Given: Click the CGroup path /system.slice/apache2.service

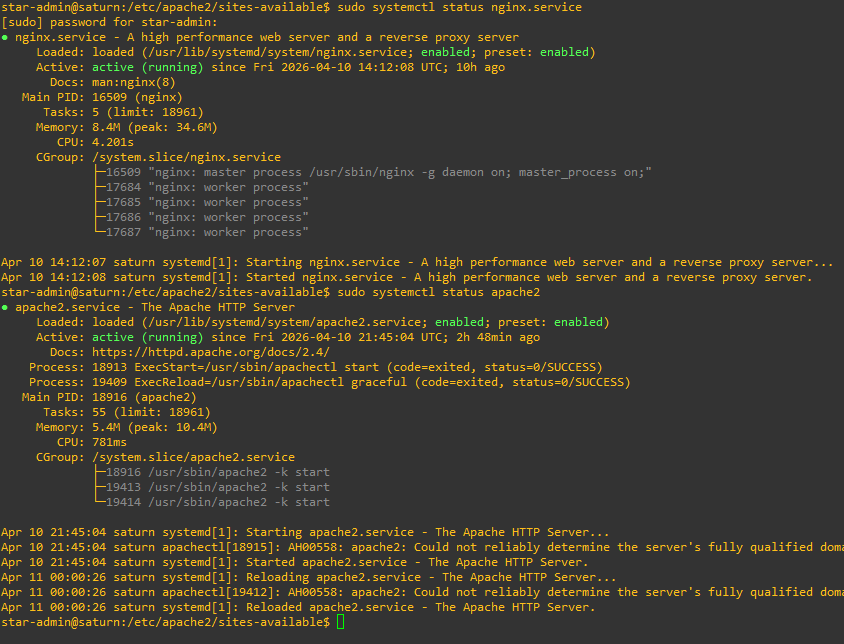Looking at the screenshot, I should pyautogui.click(x=193, y=457).
